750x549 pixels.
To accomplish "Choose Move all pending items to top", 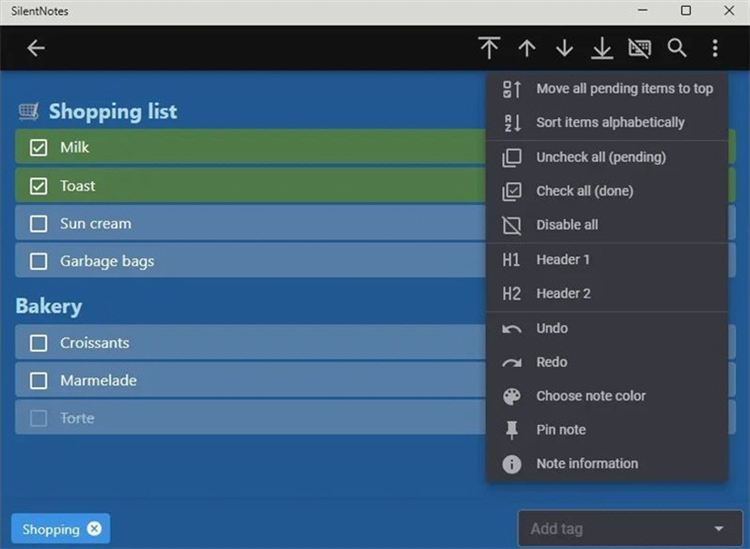I will [607, 89].
